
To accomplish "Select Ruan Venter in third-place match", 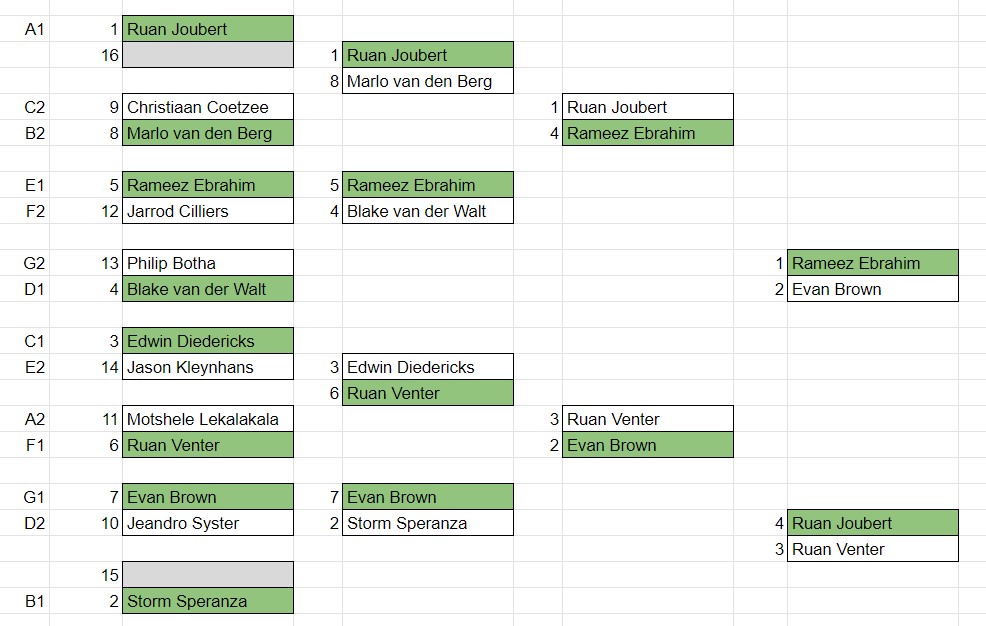I will [873, 549].
